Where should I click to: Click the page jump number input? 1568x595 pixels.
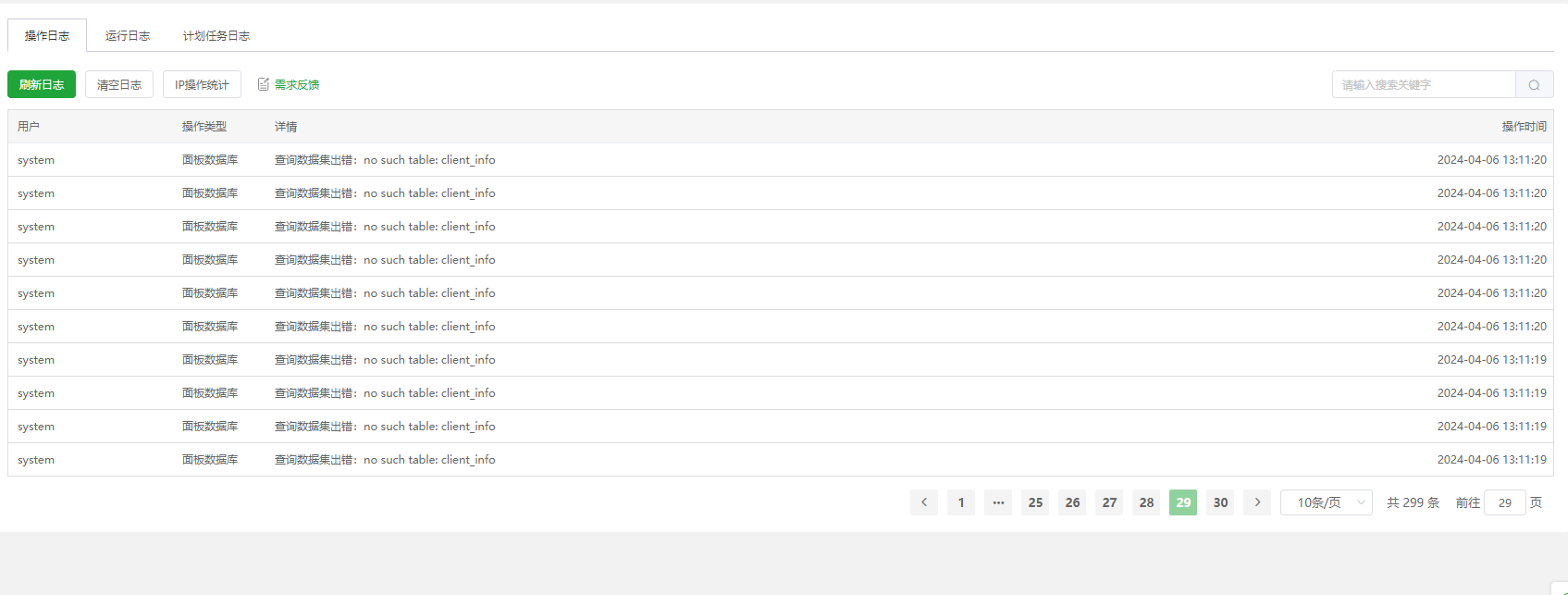coord(1505,502)
